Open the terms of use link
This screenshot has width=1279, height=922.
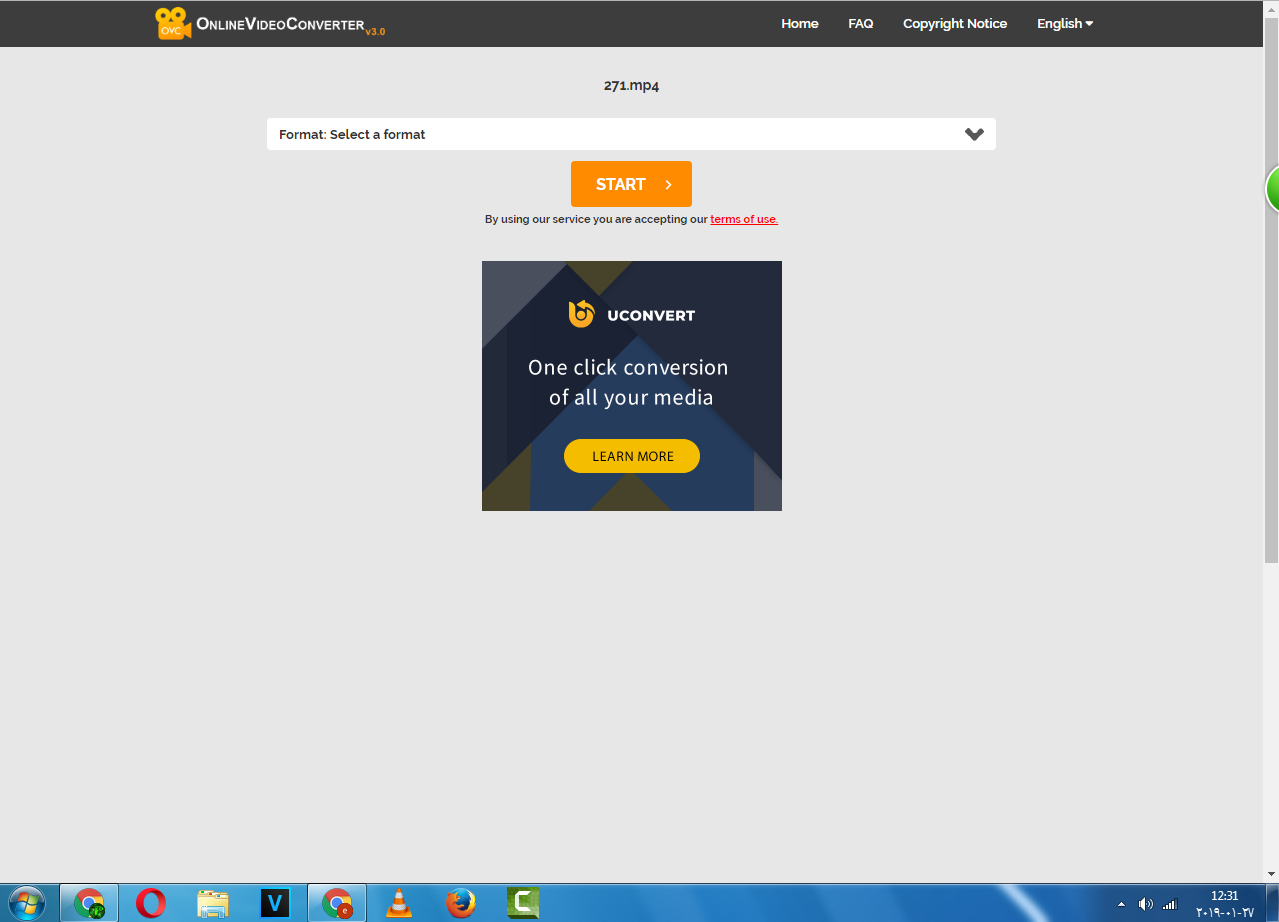pos(743,219)
